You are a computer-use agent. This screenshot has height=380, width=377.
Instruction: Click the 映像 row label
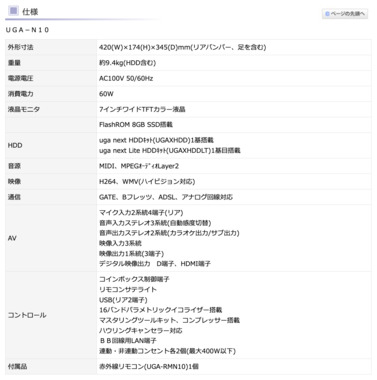[14, 182]
